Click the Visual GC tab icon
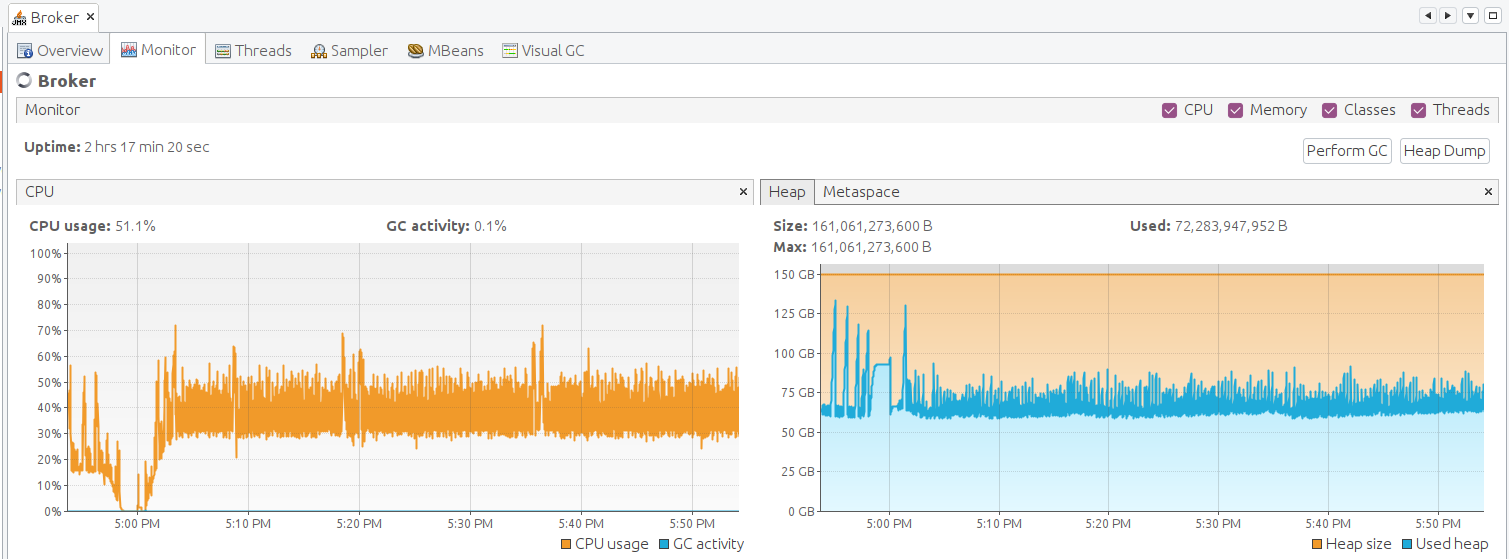 click(x=510, y=51)
